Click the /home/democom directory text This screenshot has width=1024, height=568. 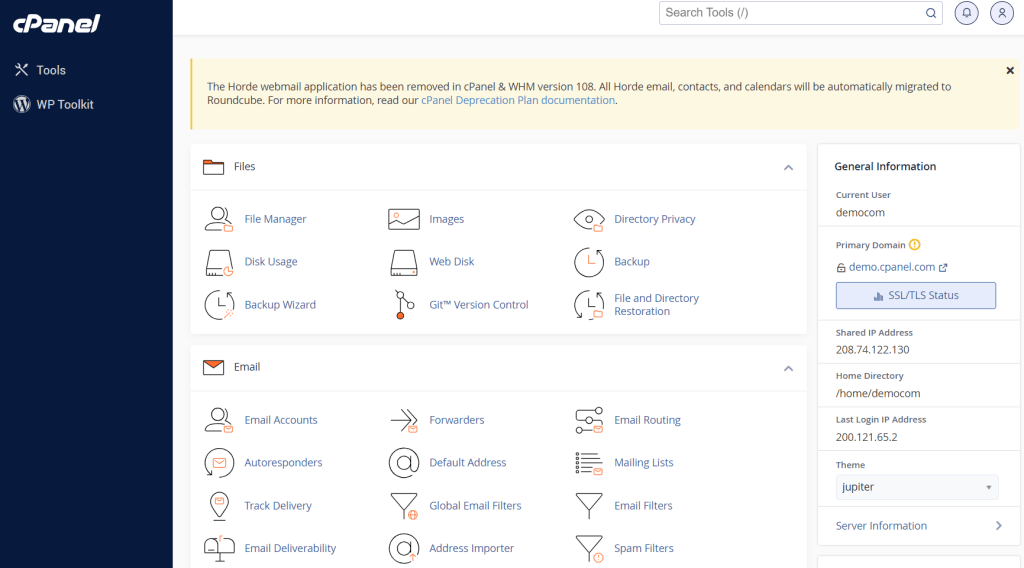click(878, 394)
